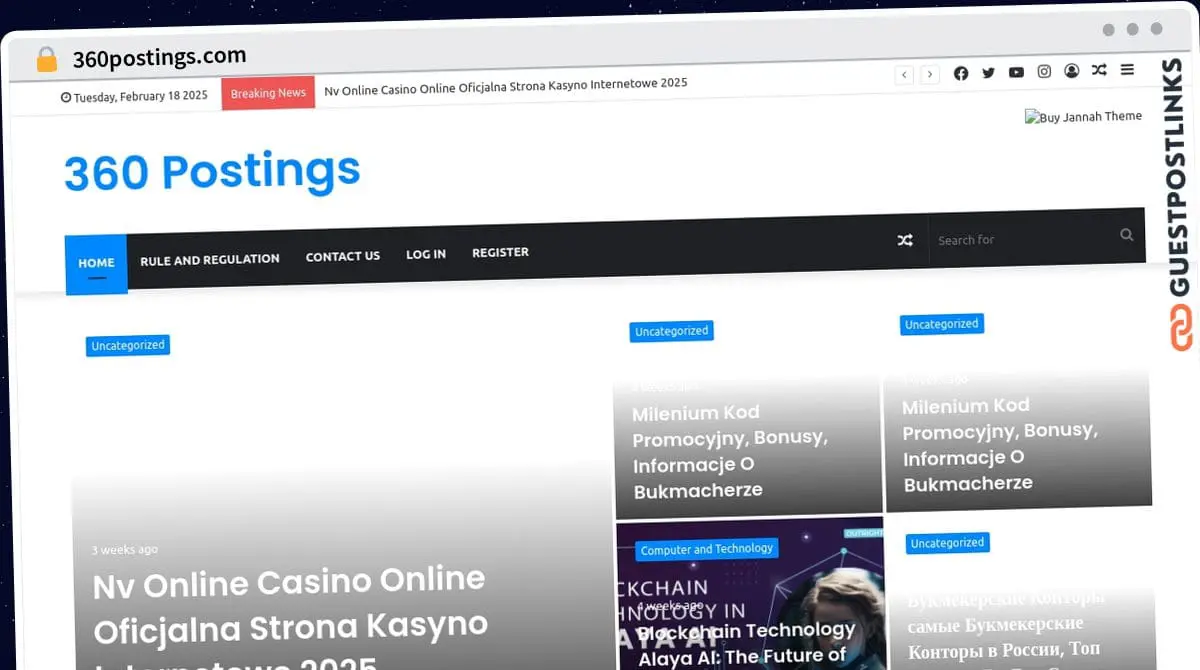Click the Twitter bird icon
The width and height of the screenshot is (1200, 670).
(x=988, y=73)
